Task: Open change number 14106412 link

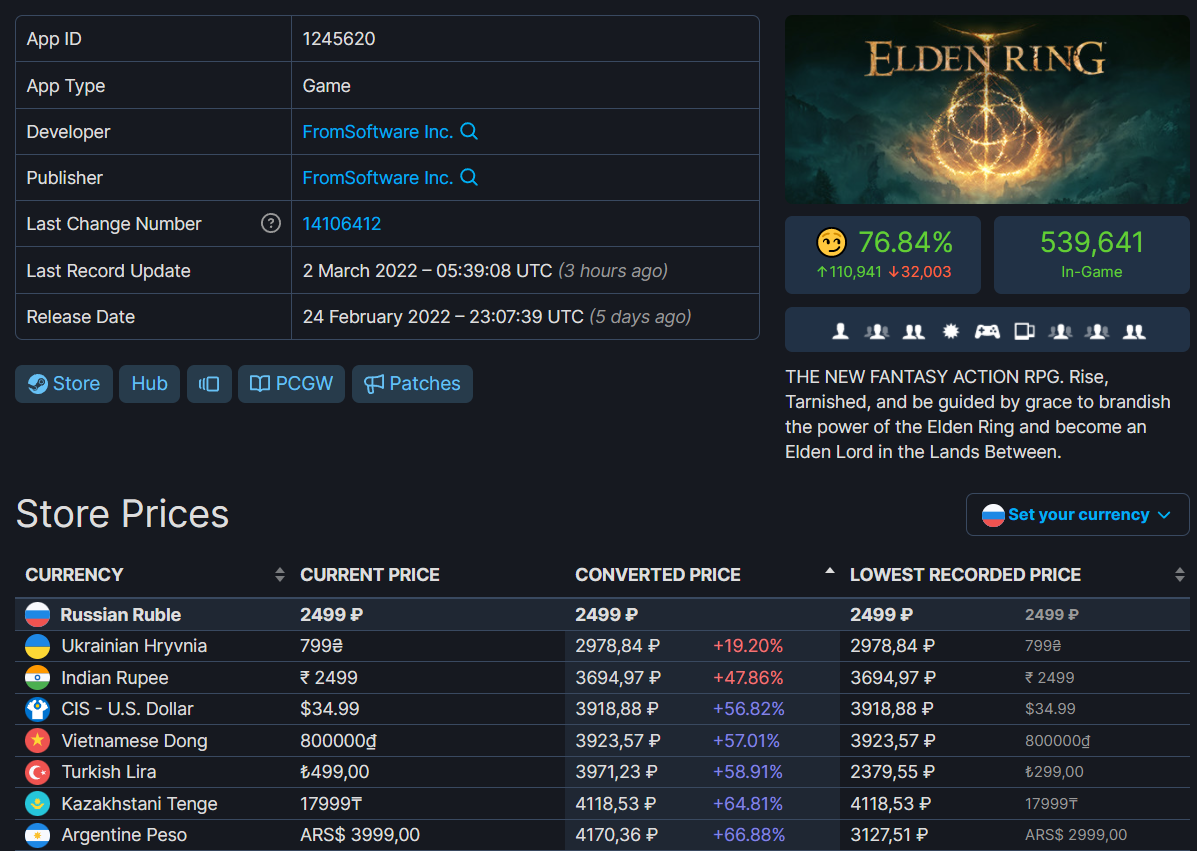Action: [x=341, y=224]
